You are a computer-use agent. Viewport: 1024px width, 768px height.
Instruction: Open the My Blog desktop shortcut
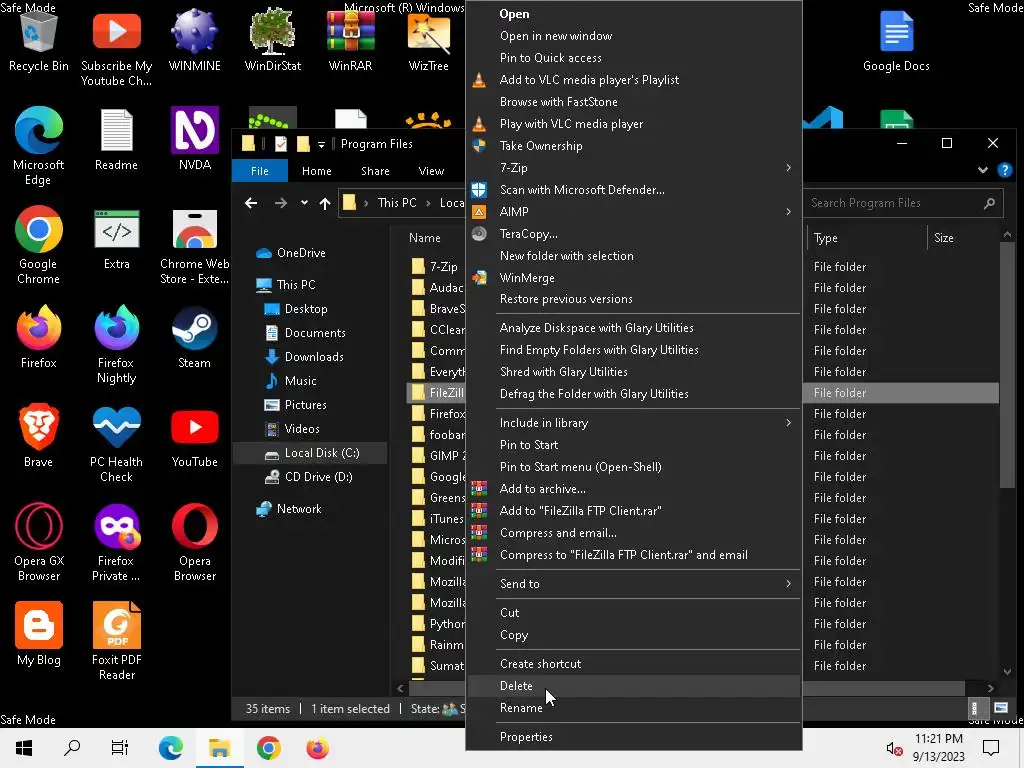[x=39, y=633]
